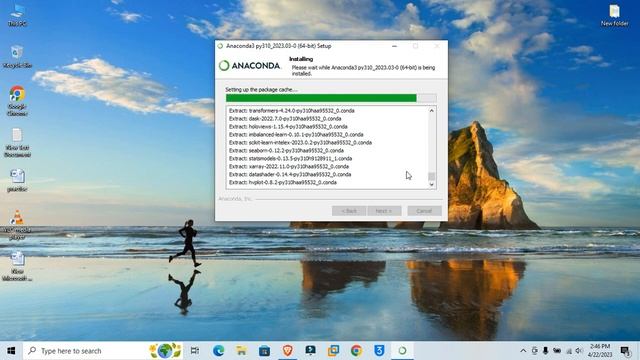The width and height of the screenshot is (640, 360).
Task: Open network status tray icon
Action: pos(568,351)
